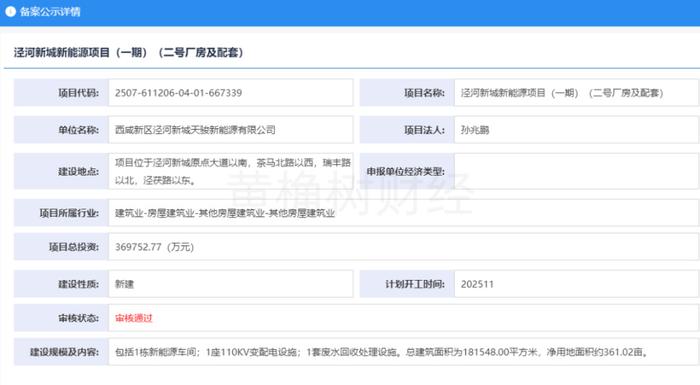
Task: Click the empty 申报单位经济类型 field
Action: click(576, 172)
